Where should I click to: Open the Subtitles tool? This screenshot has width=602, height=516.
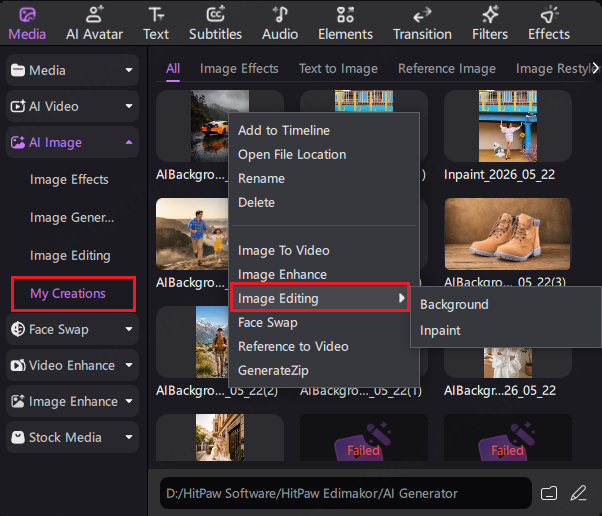tap(215, 24)
